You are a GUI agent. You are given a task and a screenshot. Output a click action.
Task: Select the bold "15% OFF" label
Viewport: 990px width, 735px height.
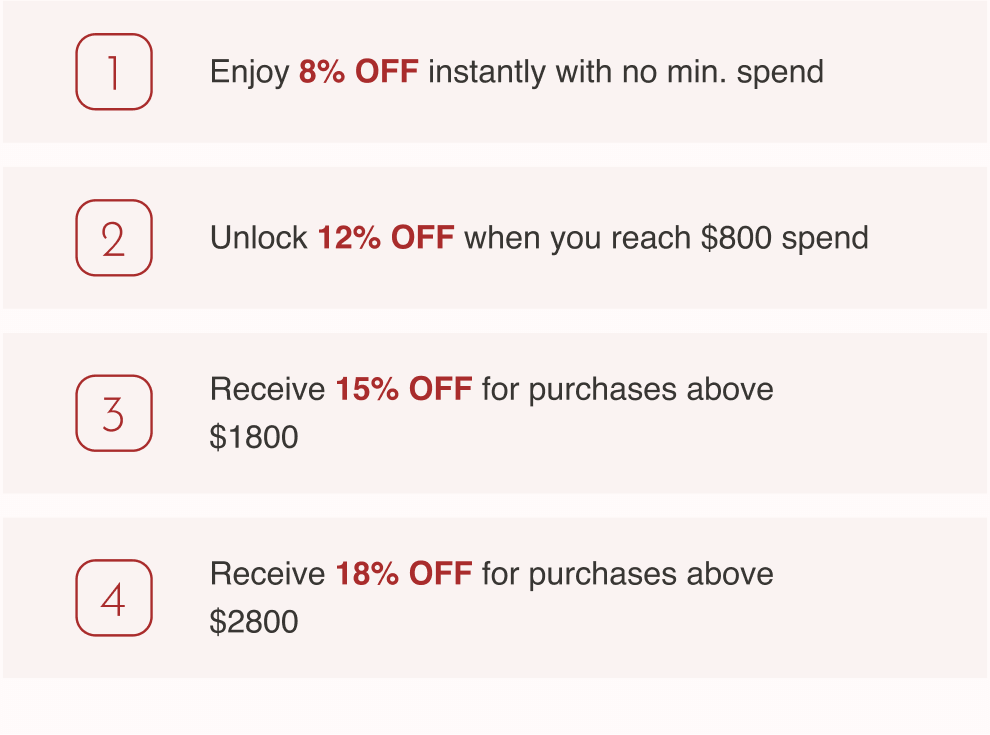click(x=404, y=389)
